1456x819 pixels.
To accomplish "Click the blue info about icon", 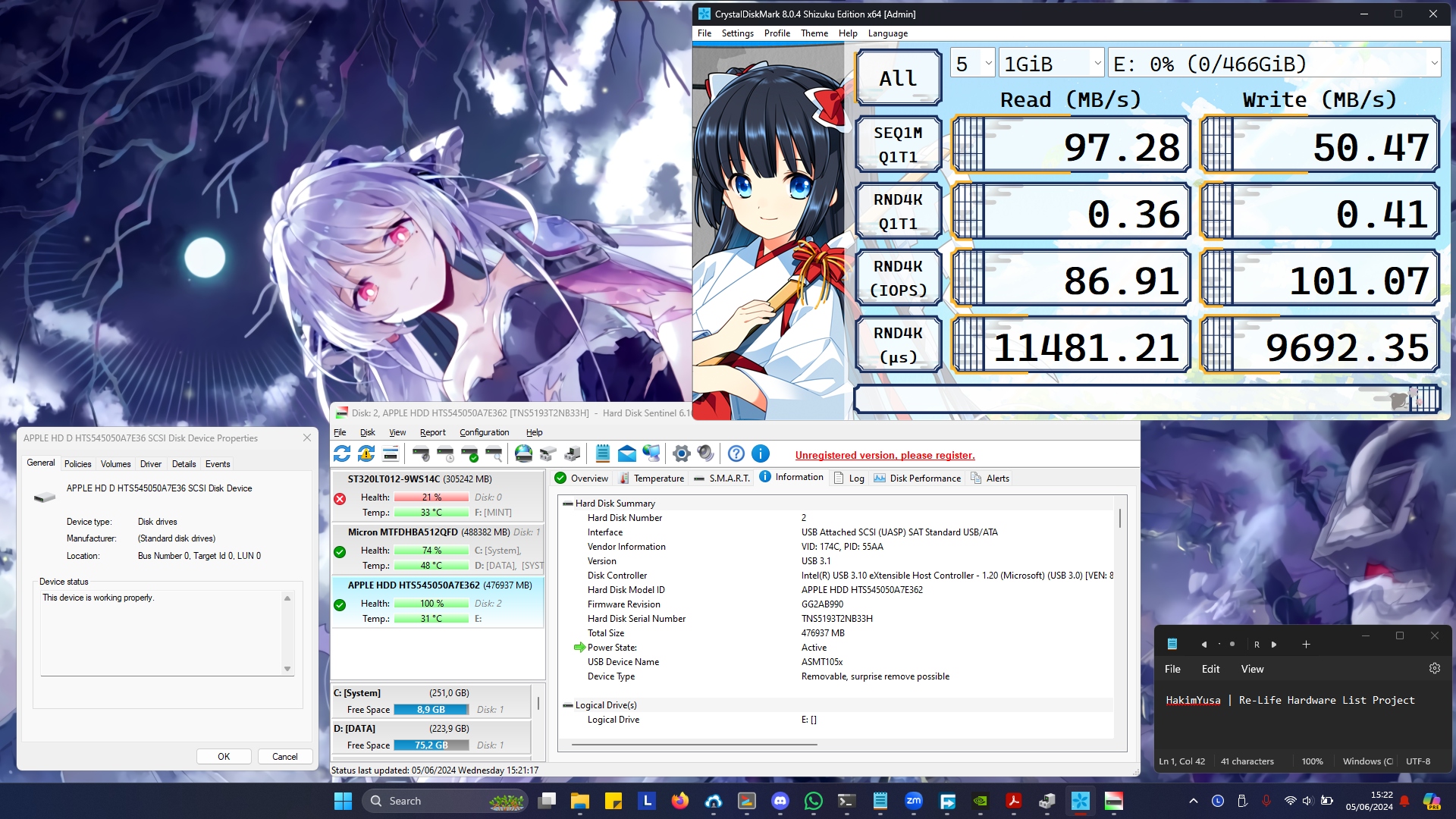I will point(761,453).
